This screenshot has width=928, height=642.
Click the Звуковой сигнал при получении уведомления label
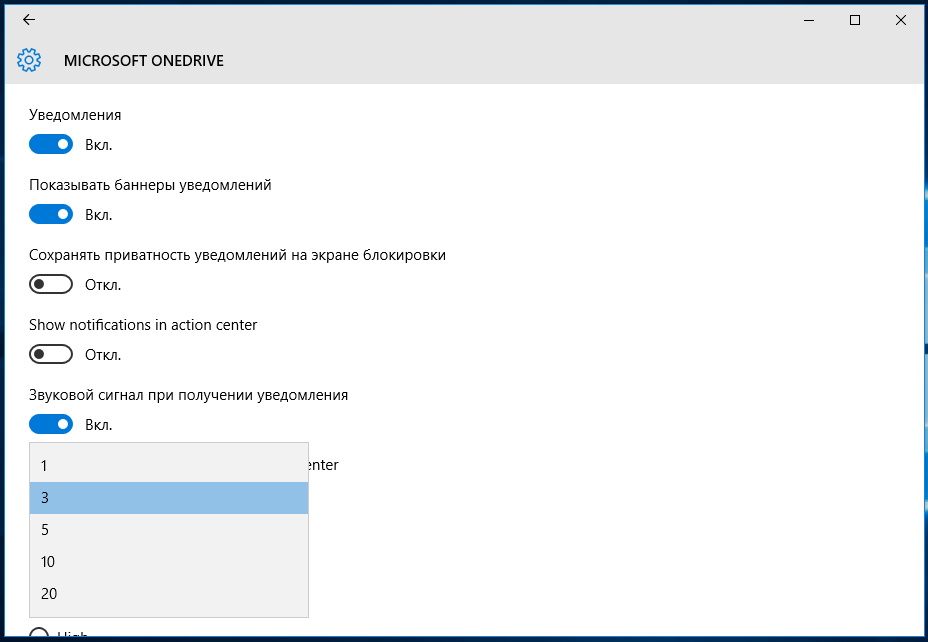click(188, 395)
